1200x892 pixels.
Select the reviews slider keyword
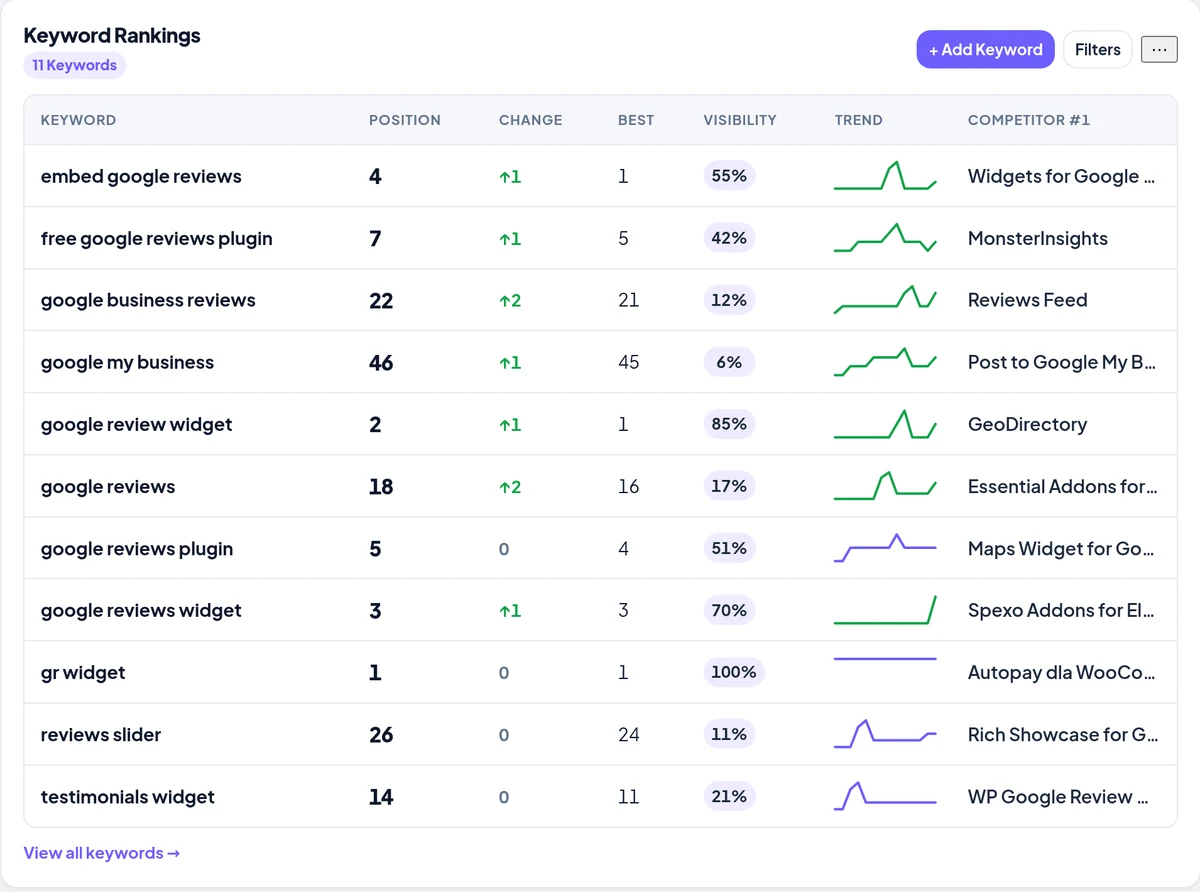(x=101, y=734)
